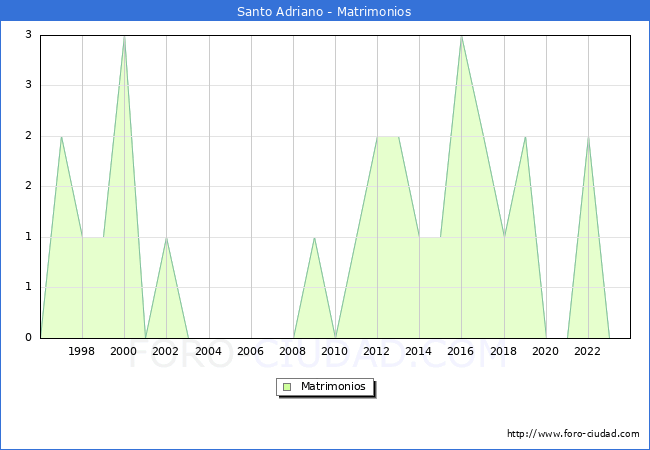Click the 2016 x-axis year label

pos(461,351)
